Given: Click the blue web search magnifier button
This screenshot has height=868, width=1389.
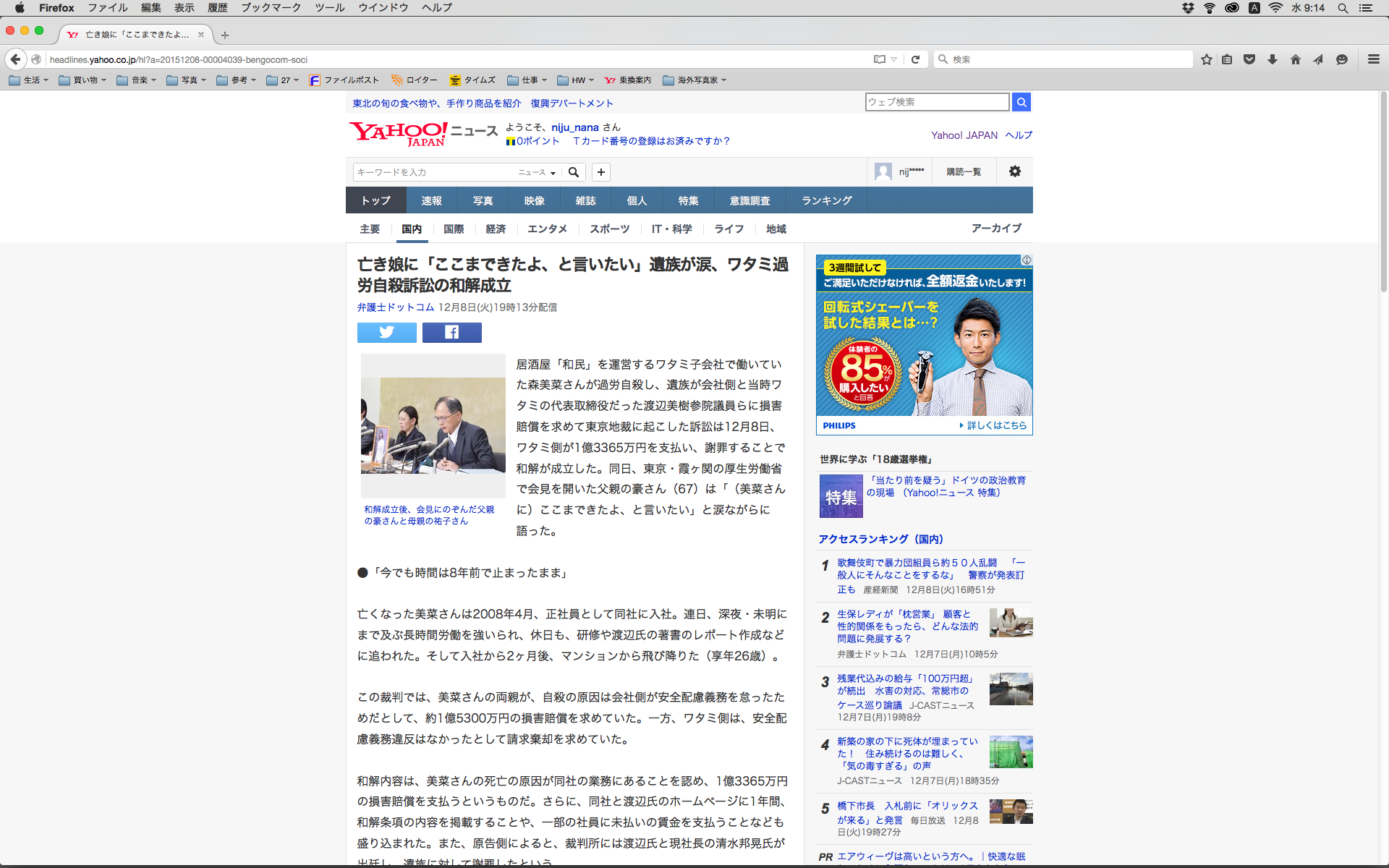Looking at the screenshot, I should tap(1021, 102).
